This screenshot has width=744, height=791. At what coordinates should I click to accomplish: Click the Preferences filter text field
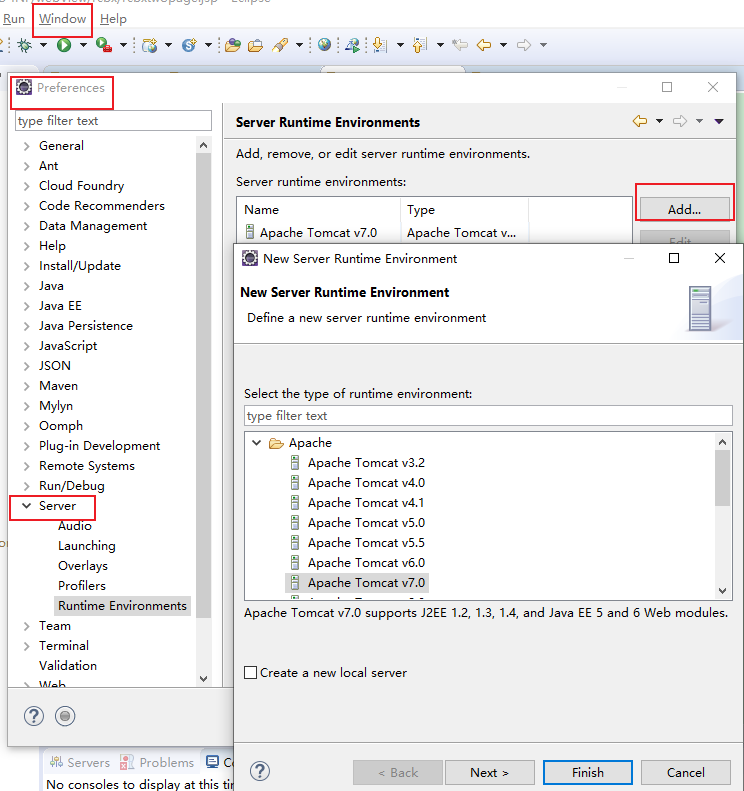click(113, 121)
